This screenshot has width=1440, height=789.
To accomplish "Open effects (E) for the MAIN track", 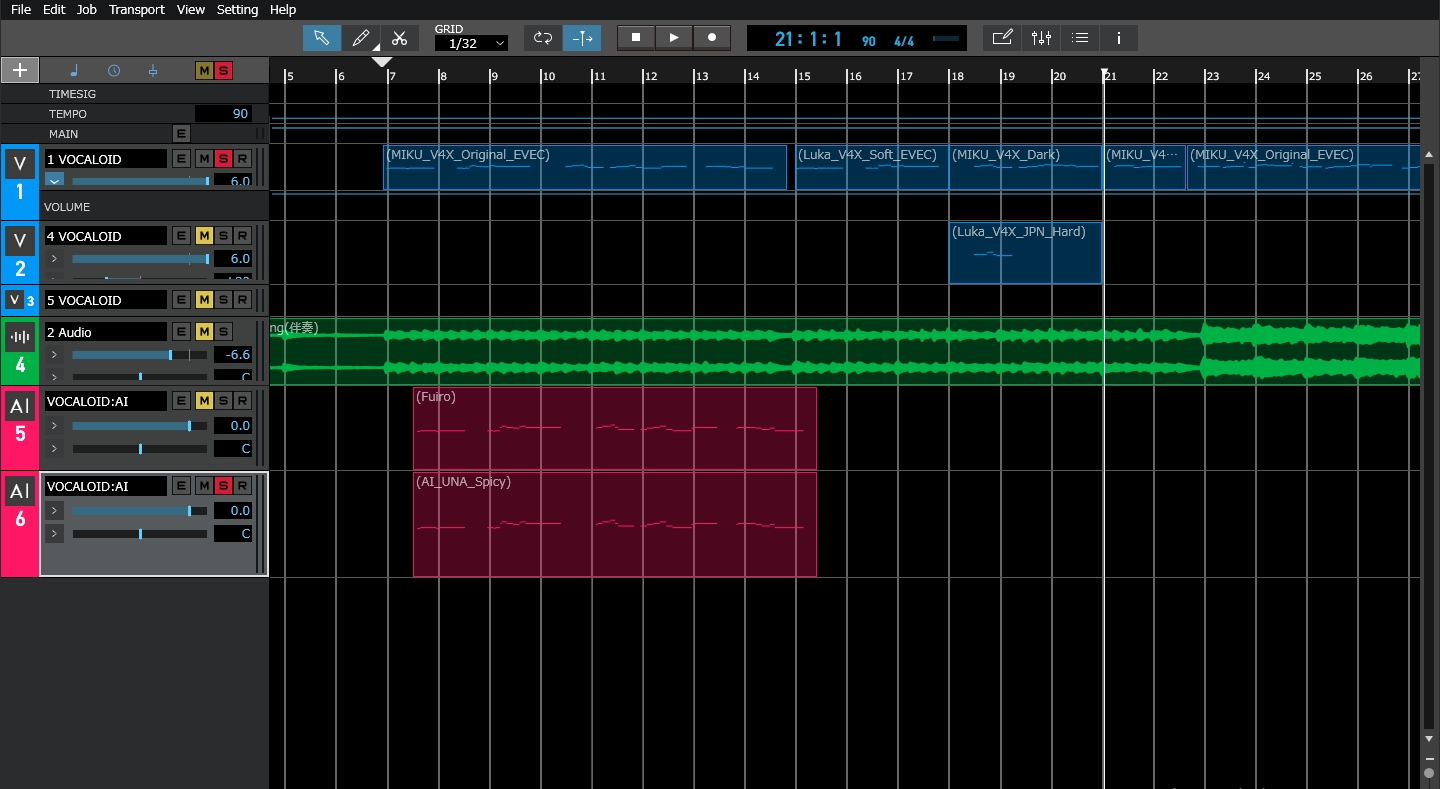I will click(x=181, y=133).
